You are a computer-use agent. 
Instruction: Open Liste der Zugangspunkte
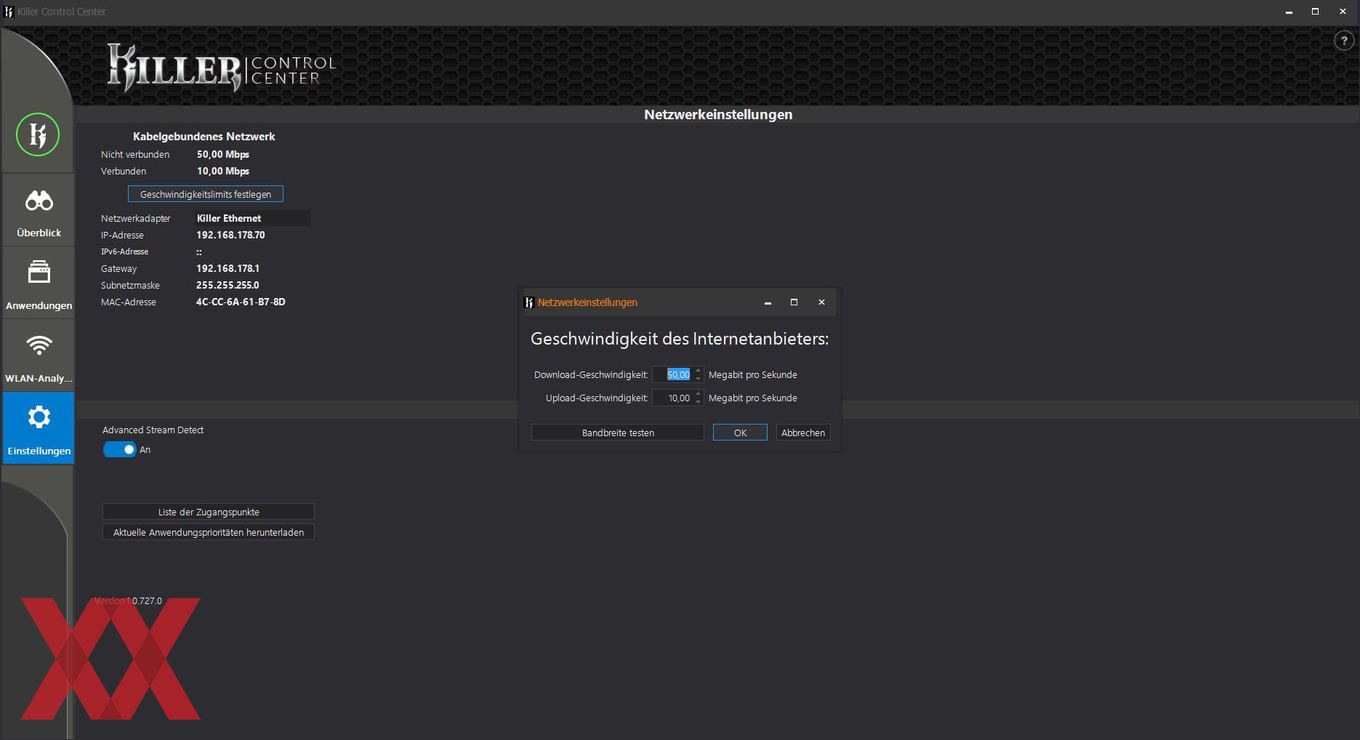point(208,512)
